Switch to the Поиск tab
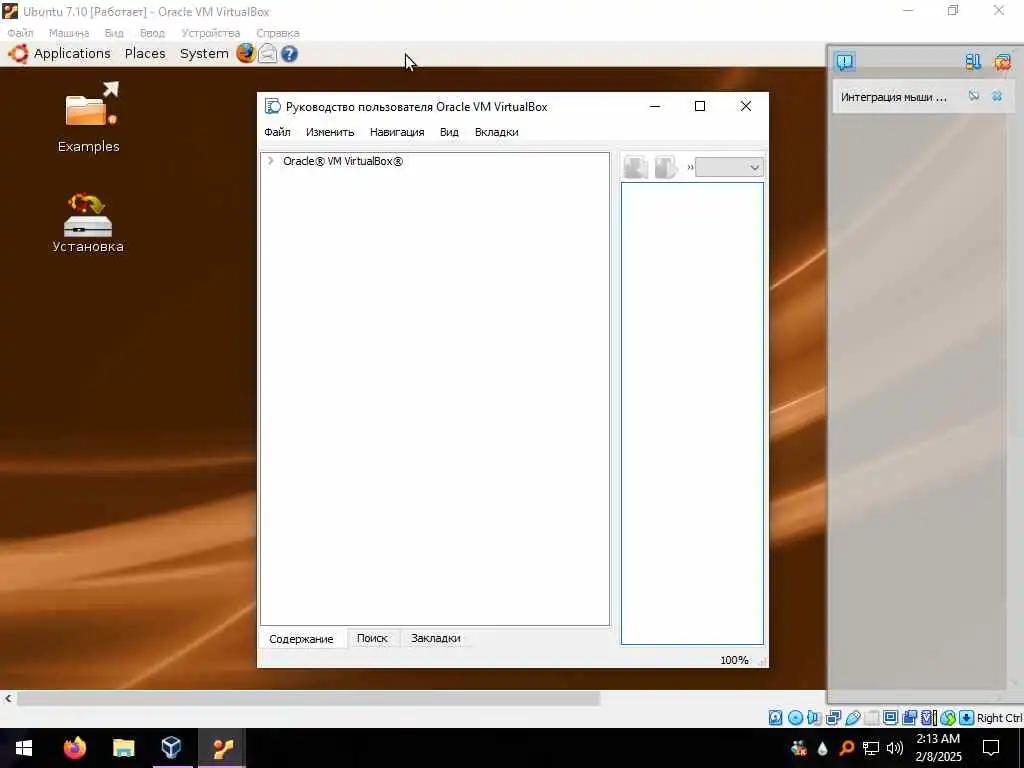Viewport: 1024px width, 768px height. 372,638
